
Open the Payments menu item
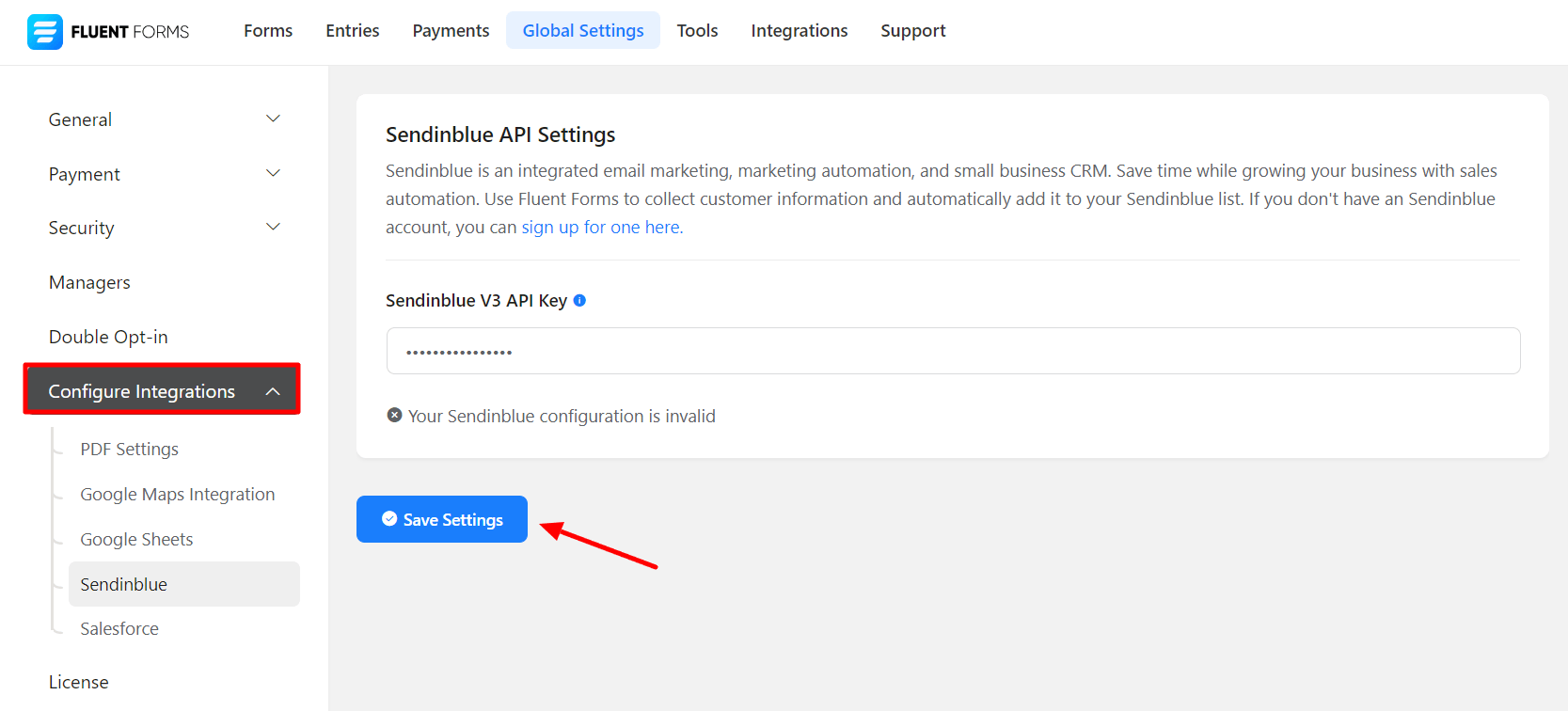451,31
